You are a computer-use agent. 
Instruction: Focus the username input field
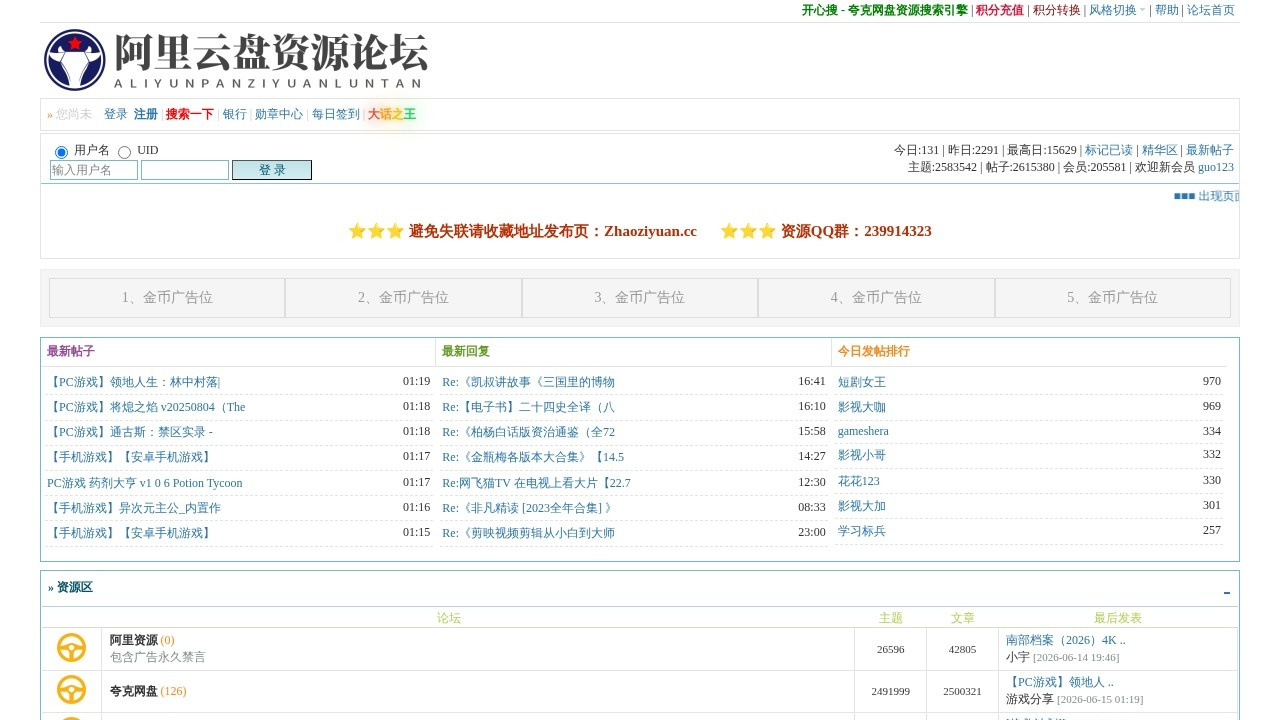[x=94, y=170]
